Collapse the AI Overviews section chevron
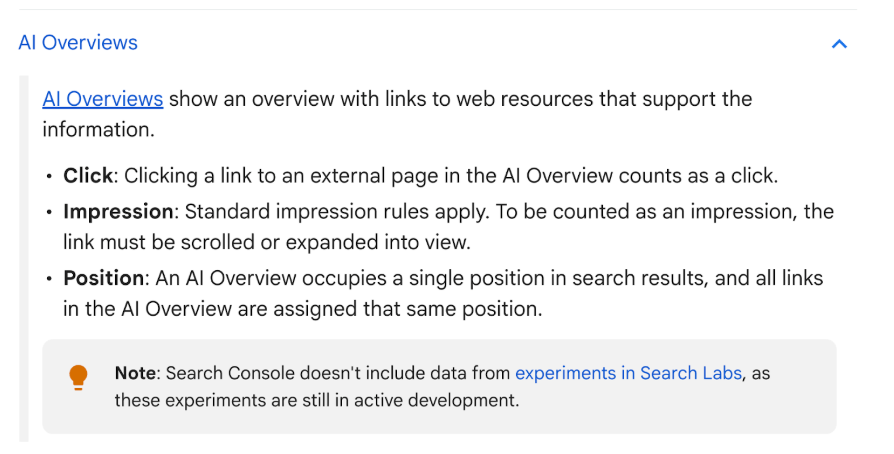 (839, 44)
